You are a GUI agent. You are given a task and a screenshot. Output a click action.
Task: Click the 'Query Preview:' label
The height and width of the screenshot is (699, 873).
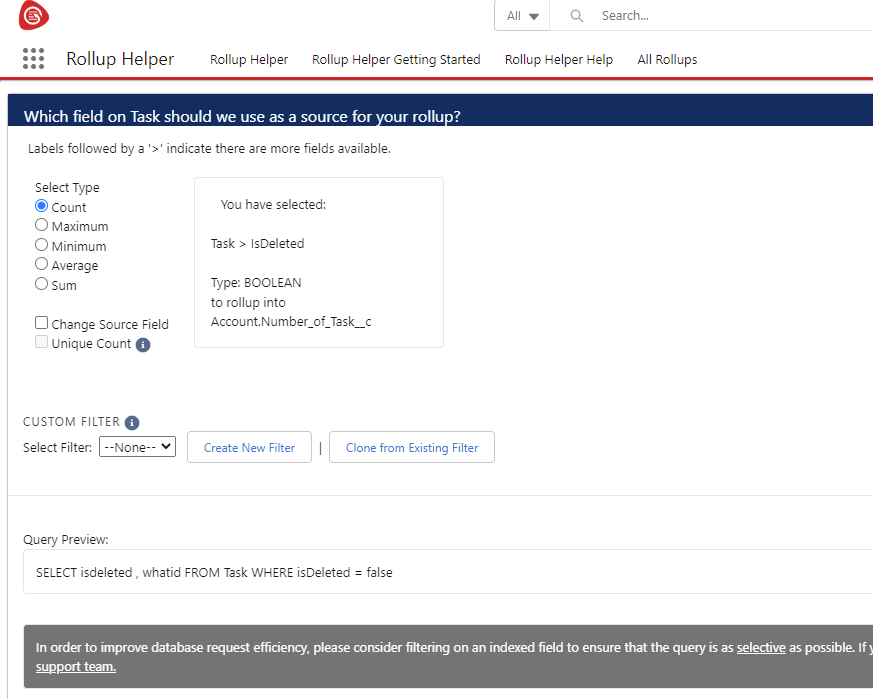coord(66,540)
